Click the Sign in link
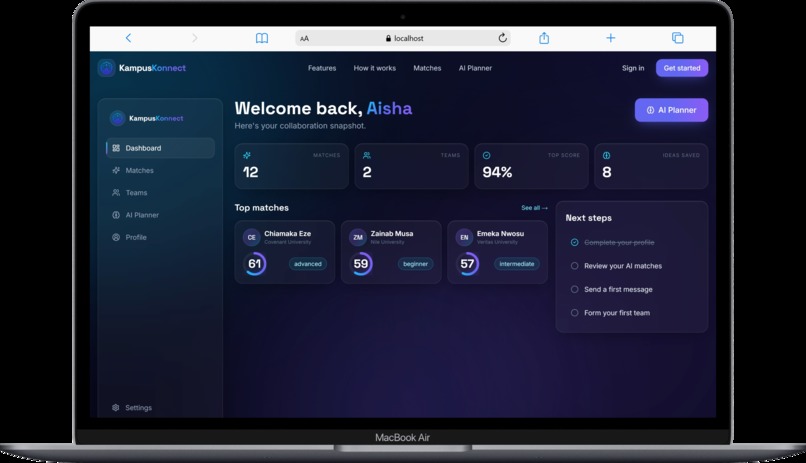The width and height of the screenshot is (806, 463). 633,68
